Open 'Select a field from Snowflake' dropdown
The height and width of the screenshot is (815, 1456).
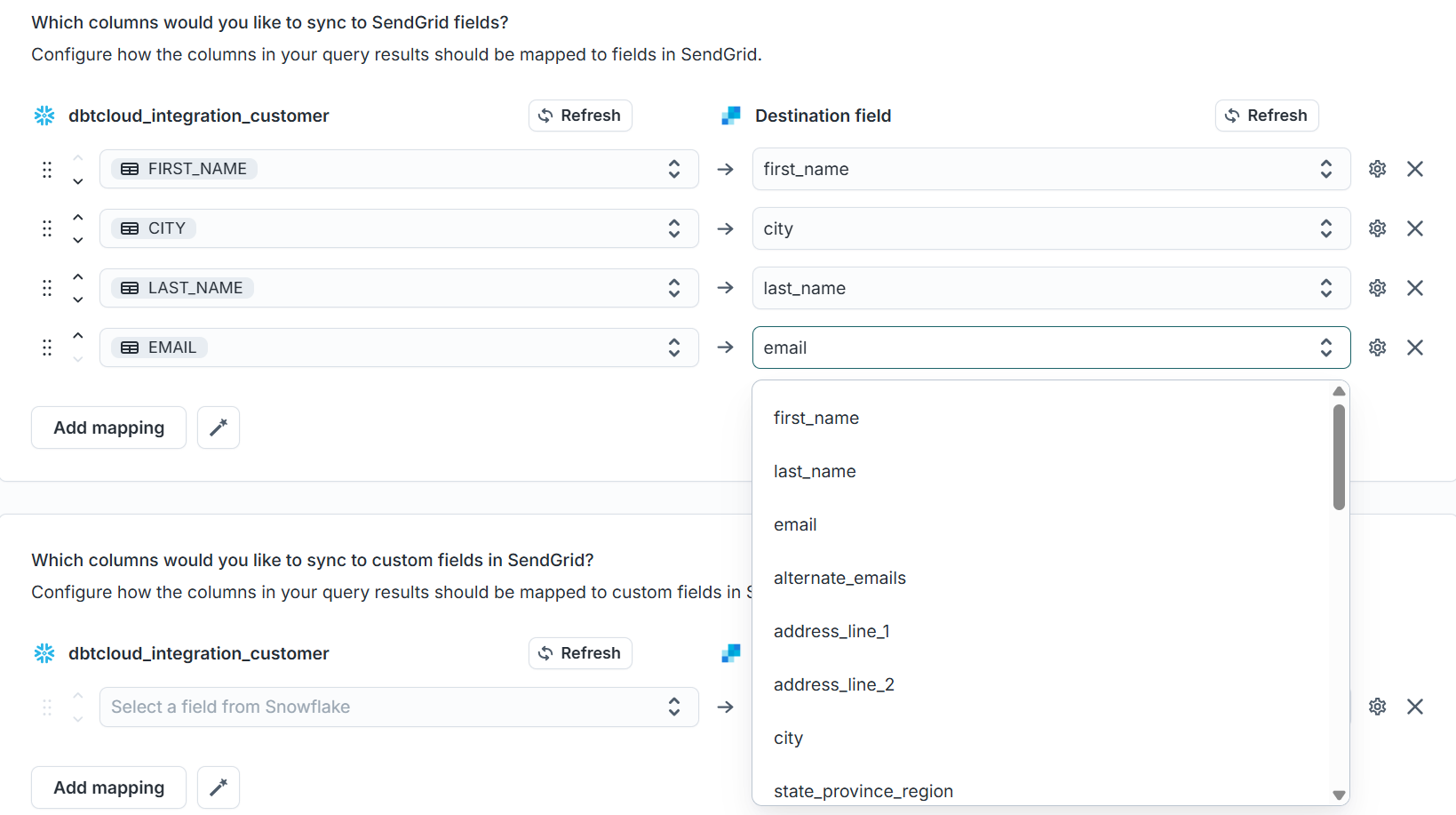coord(399,707)
